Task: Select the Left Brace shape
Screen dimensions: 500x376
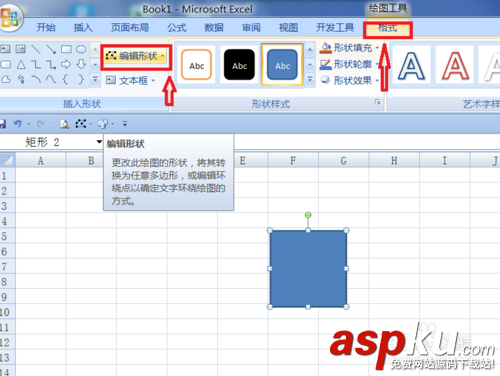Action: coord(66,79)
